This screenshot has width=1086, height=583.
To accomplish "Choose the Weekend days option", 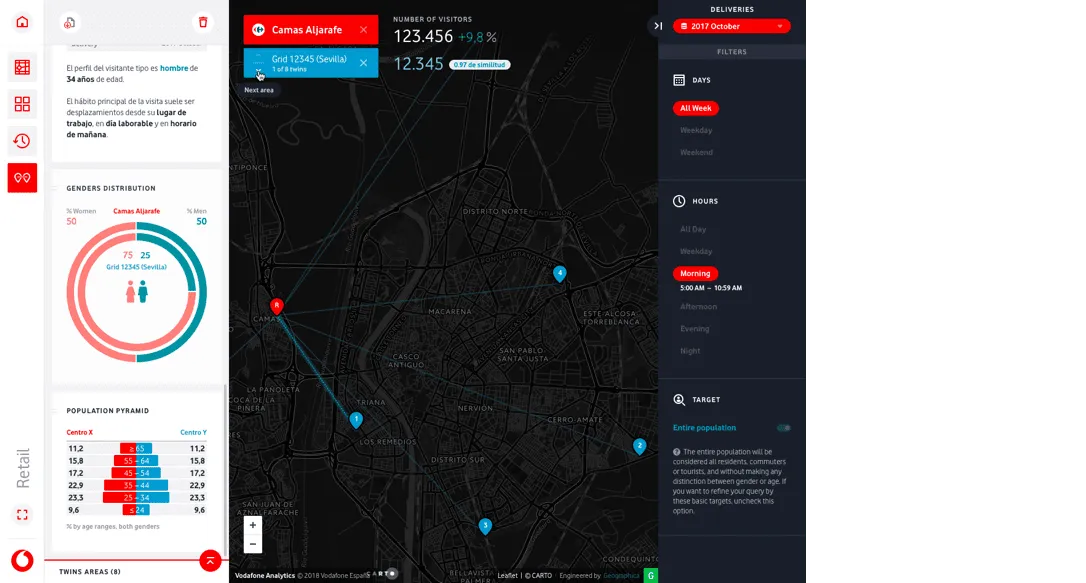I will tap(696, 152).
